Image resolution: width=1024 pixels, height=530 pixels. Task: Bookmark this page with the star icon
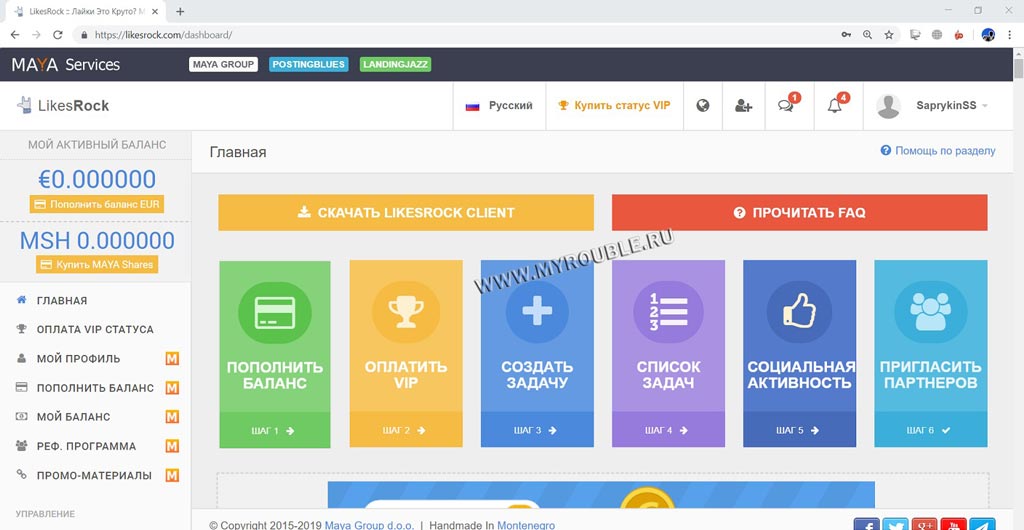pyautogui.click(x=889, y=35)
